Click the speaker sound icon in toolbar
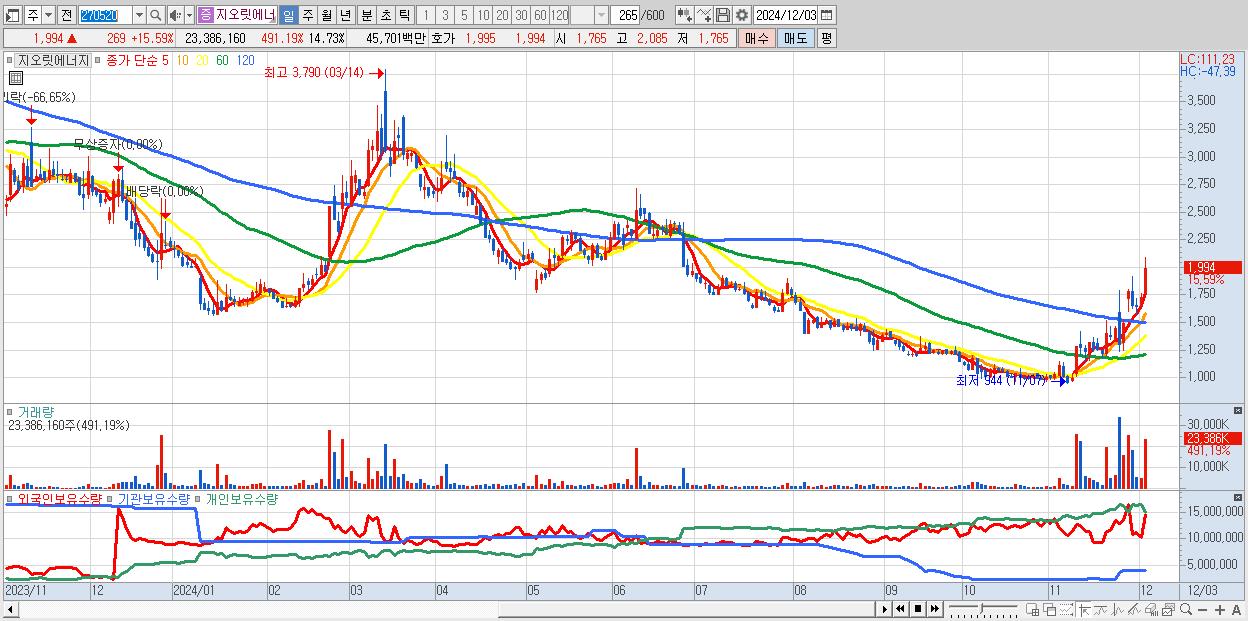This screenshot has width=1248, height=621. coord(176,15)
